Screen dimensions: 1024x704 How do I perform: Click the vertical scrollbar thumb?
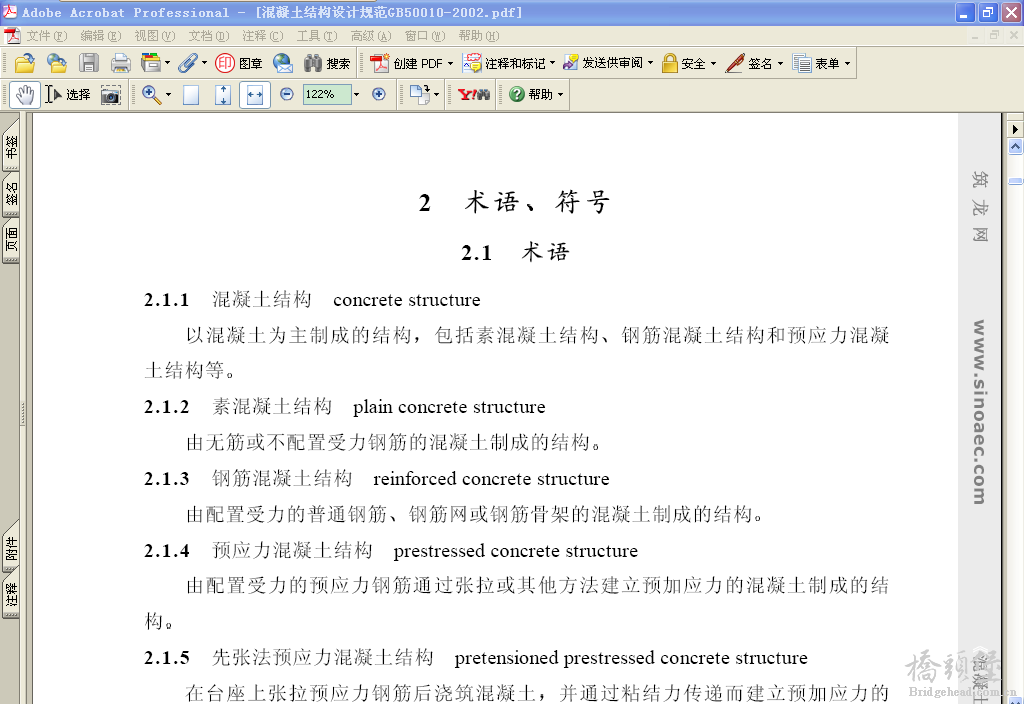(x=1015, y=181)
